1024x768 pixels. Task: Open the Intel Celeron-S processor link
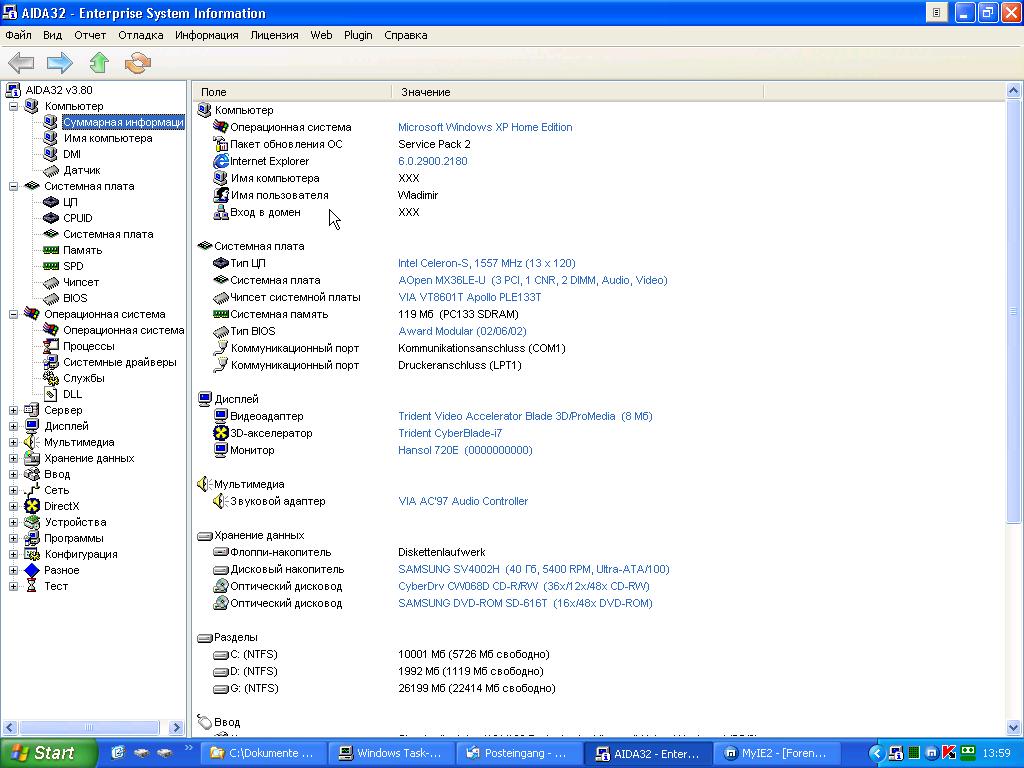(x=487, y=263)
